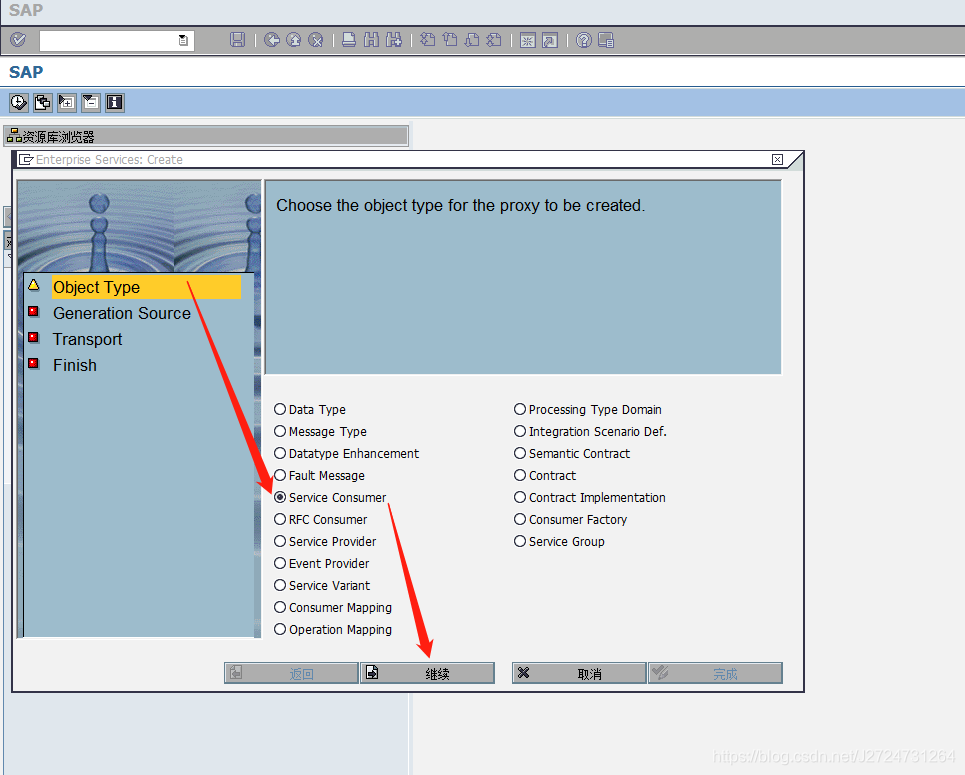Click the Expand subtree plus icon
The image size is (965, 775).
[x=66, y=102]
